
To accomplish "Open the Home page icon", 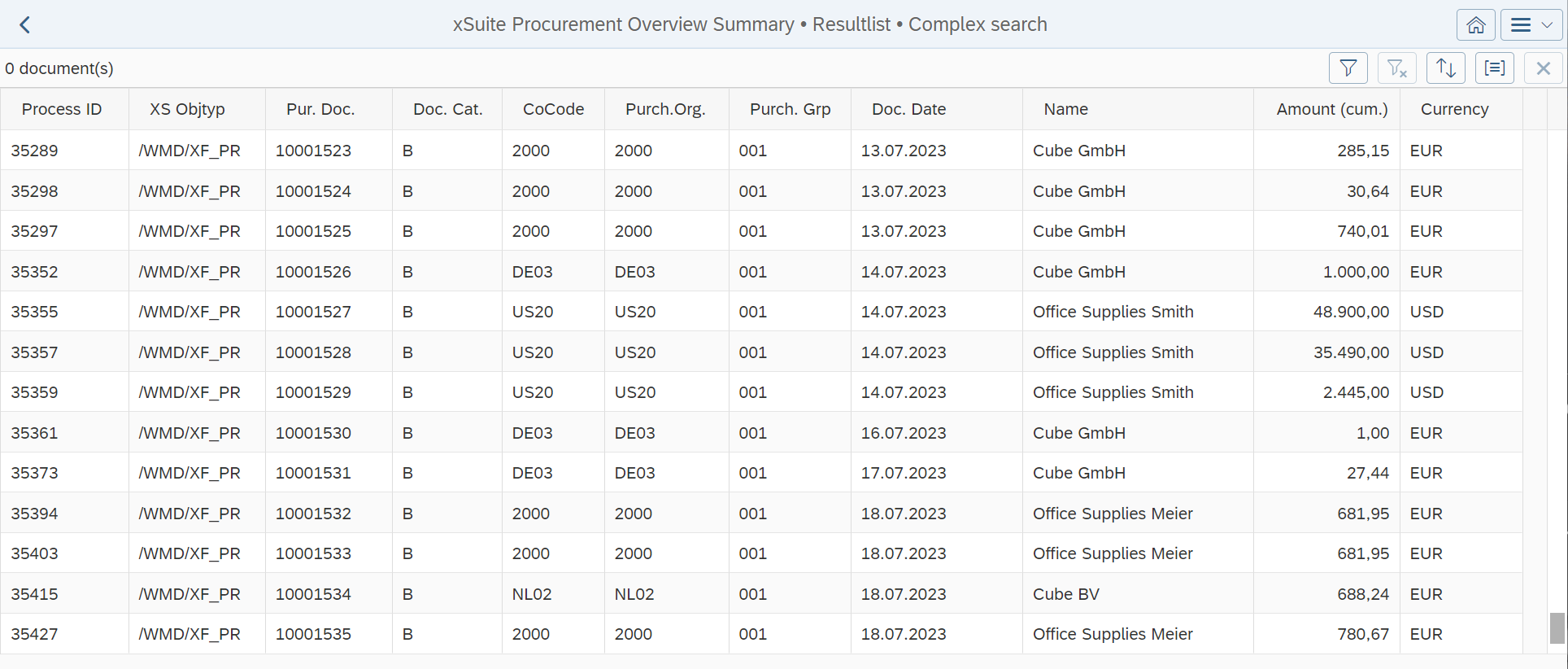I will (1476, 24).
